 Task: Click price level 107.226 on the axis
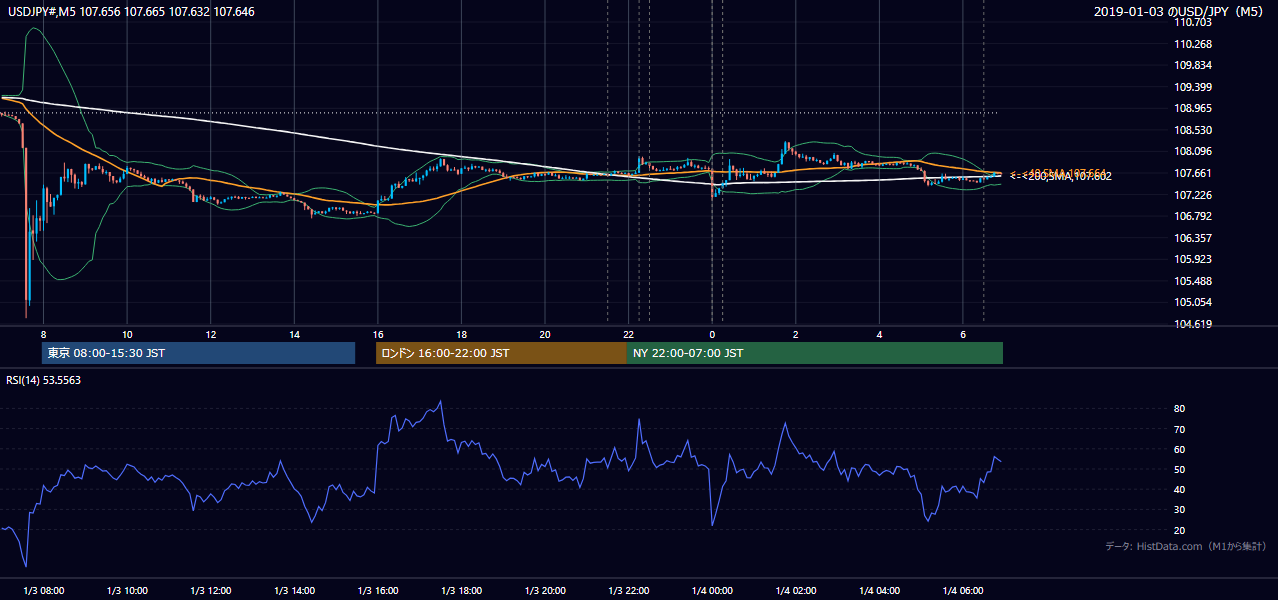(1193, 195)
